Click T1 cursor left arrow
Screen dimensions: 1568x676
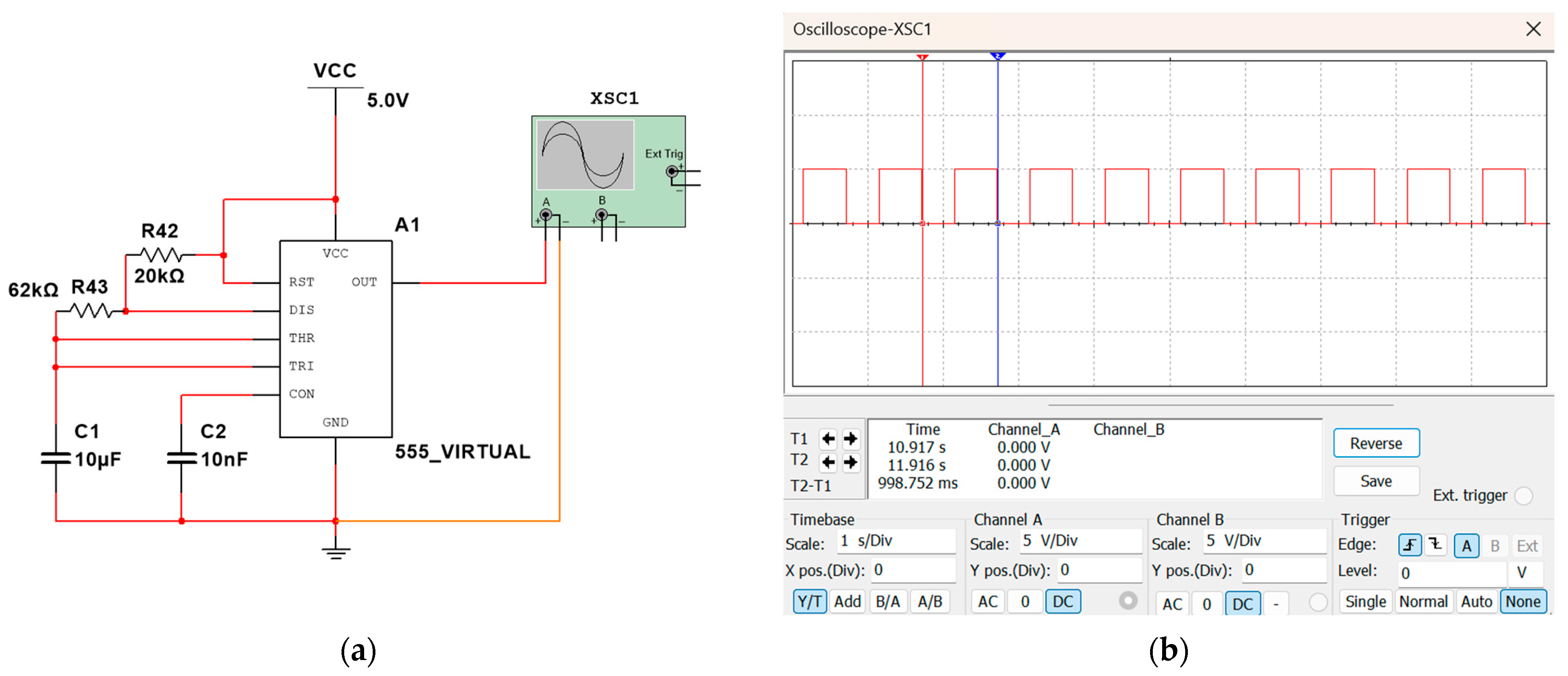[x=828, y=438]
